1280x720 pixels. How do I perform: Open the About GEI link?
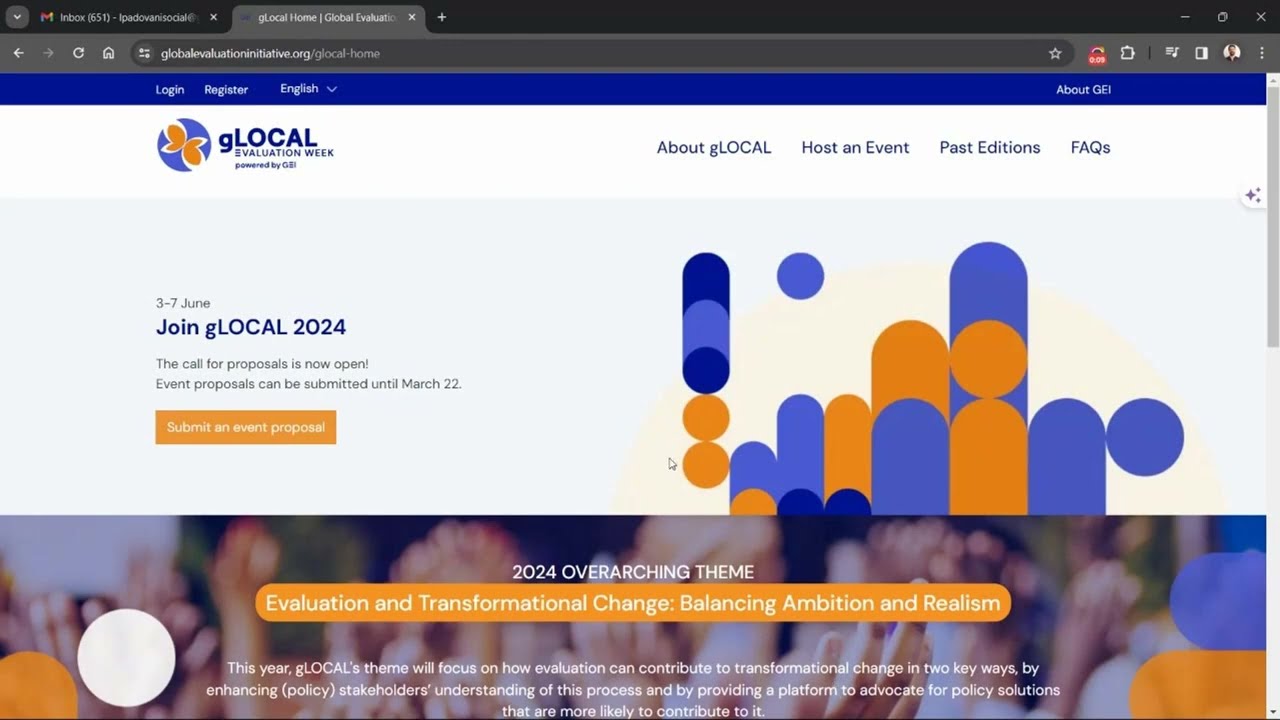1083,89
